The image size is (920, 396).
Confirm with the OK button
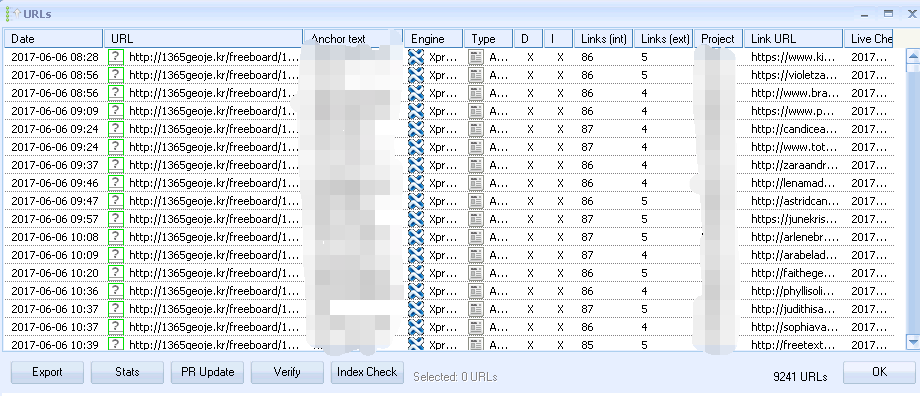click(880, 373)
